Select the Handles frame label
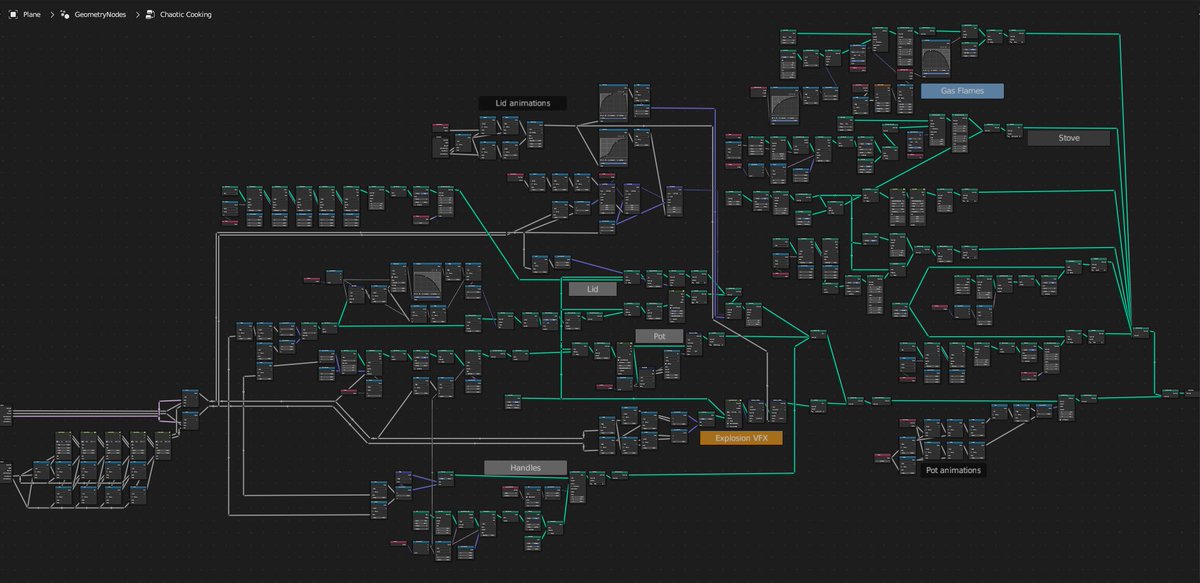Screen dimensions: 1200x583 [525, 467]
